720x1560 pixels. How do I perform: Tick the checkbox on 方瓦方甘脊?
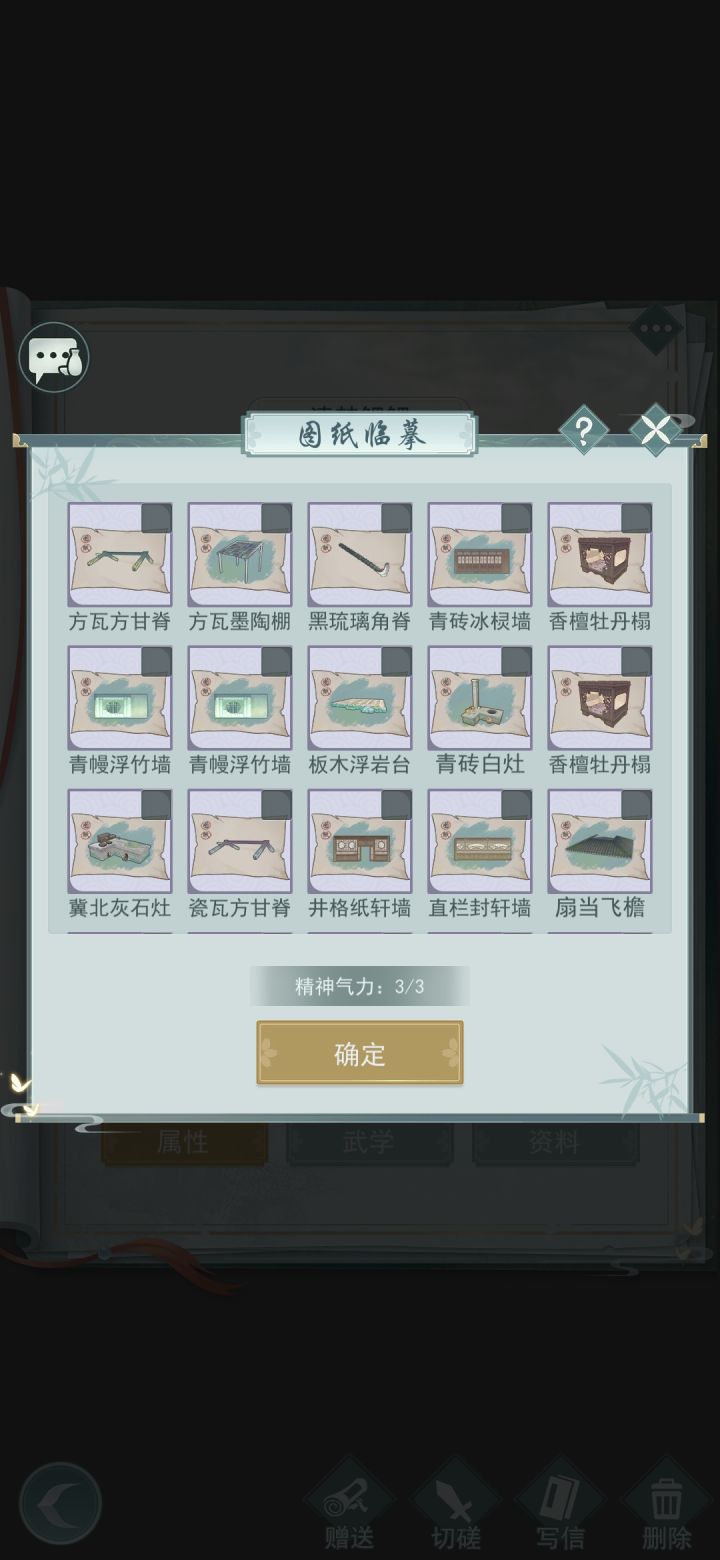click(156, 518)
